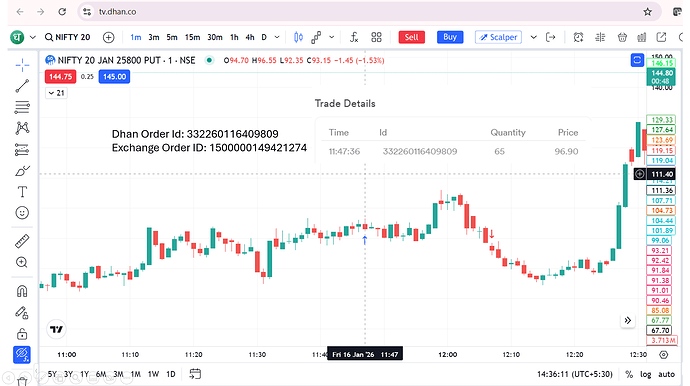The image size is (690, 386).
Task: Switch to 3m timeframe
Action: (x=154, y=37)
